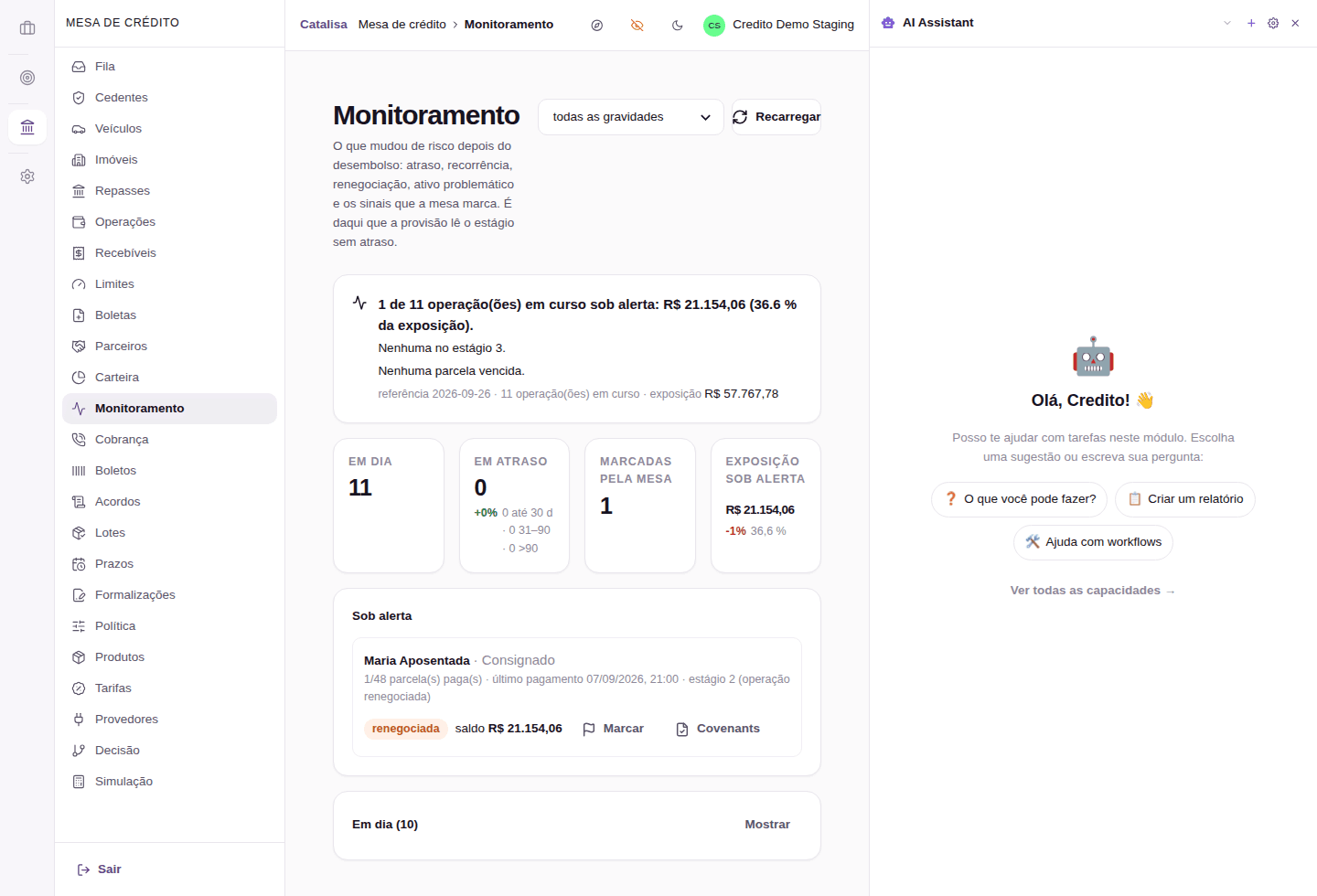The width and height of the screenshot is (1317, 896).
Task: Click the Em atraso metric card
Action: (x=514, y=506)
